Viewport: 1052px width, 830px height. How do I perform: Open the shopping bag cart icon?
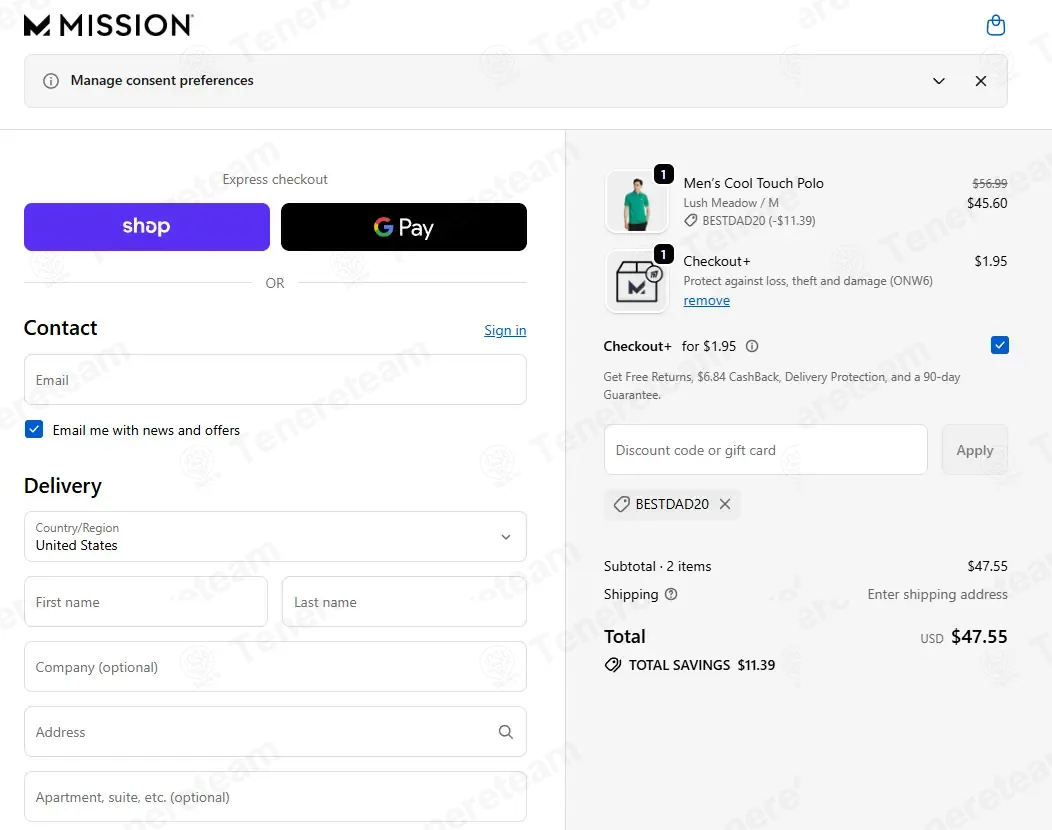tap(996, 25)
